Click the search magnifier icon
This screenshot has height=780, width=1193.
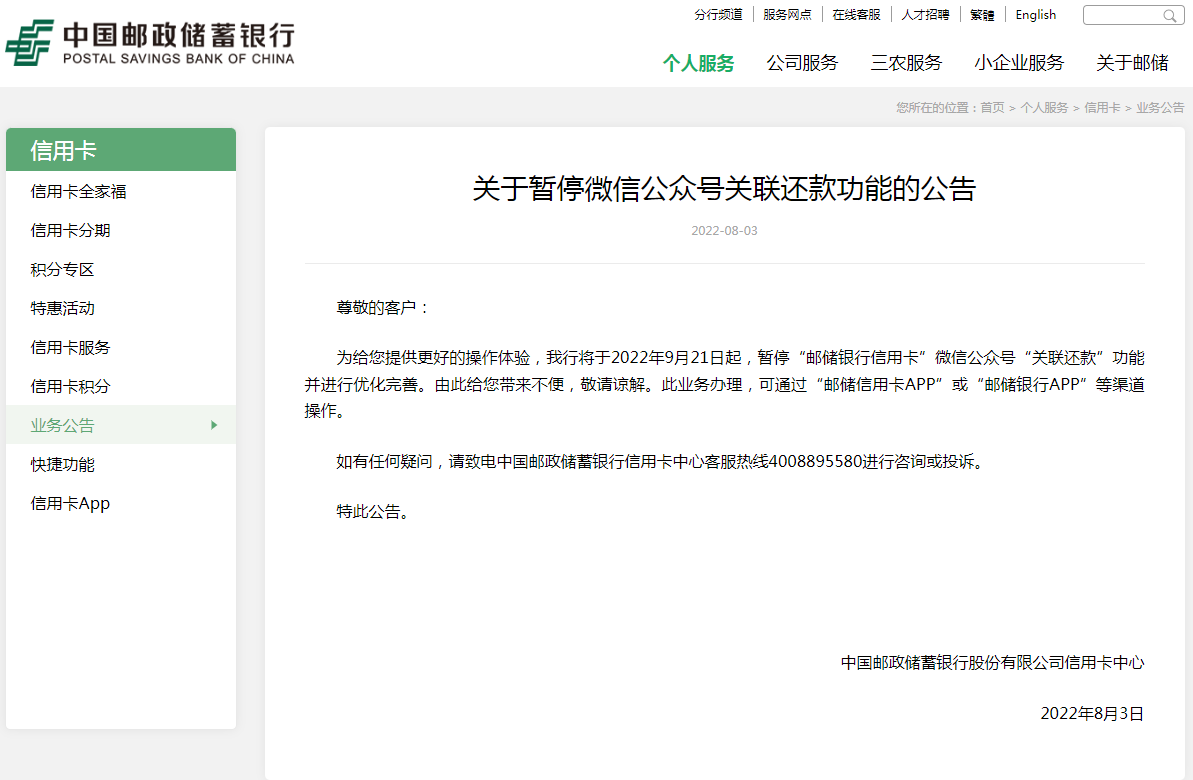1169,16
